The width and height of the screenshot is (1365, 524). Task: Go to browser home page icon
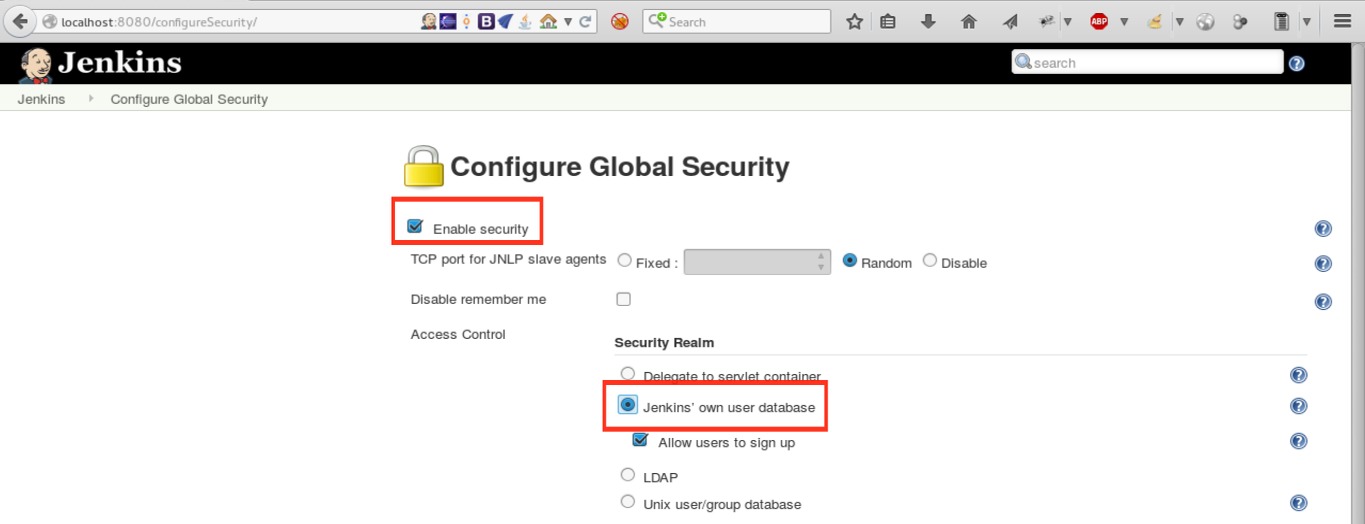click(968, 21)
